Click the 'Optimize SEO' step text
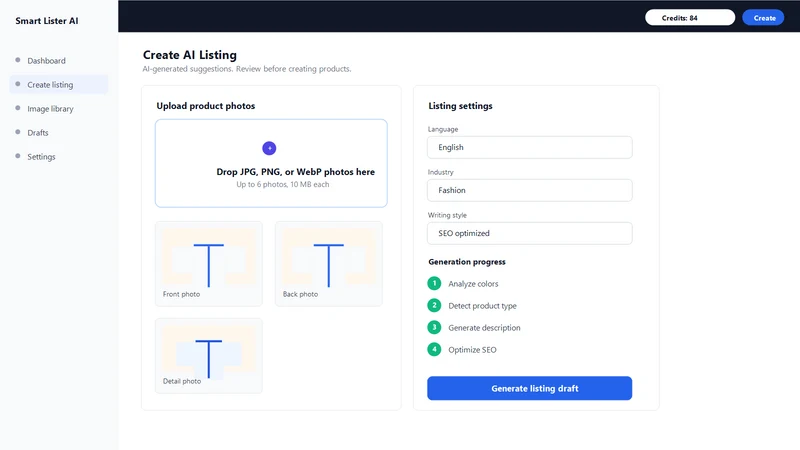The width and height of the screenshot is (800, 450). coord(472,349)
